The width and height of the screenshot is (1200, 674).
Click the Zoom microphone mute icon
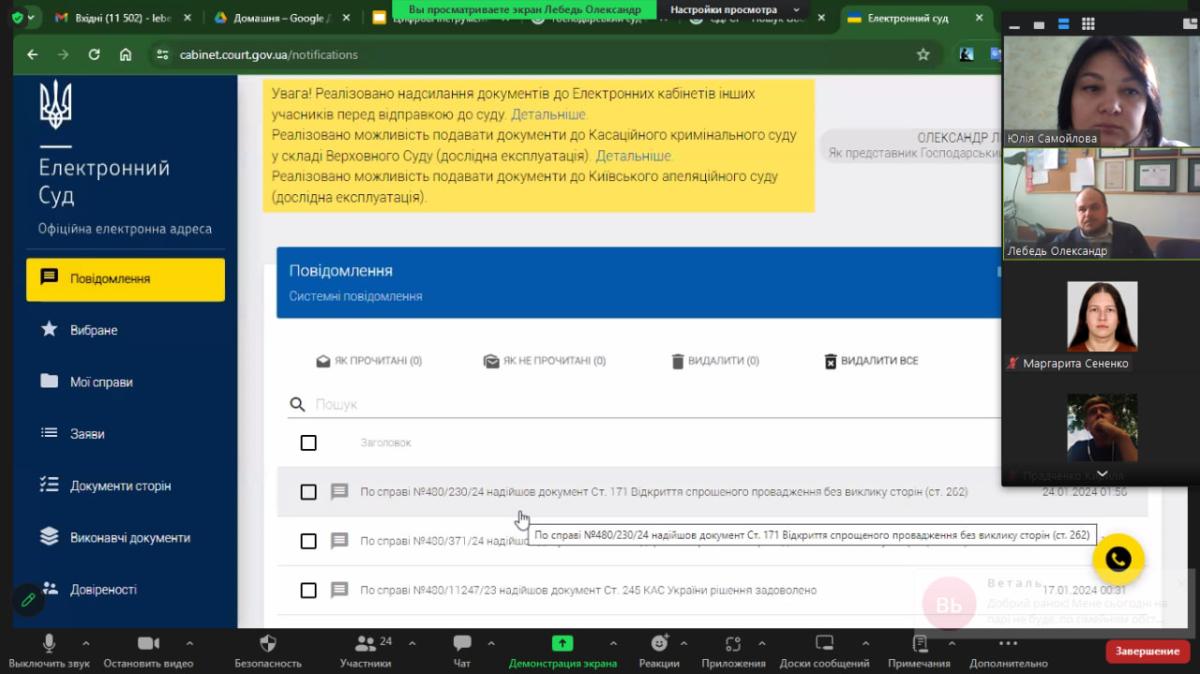click(x=48, y=643)
